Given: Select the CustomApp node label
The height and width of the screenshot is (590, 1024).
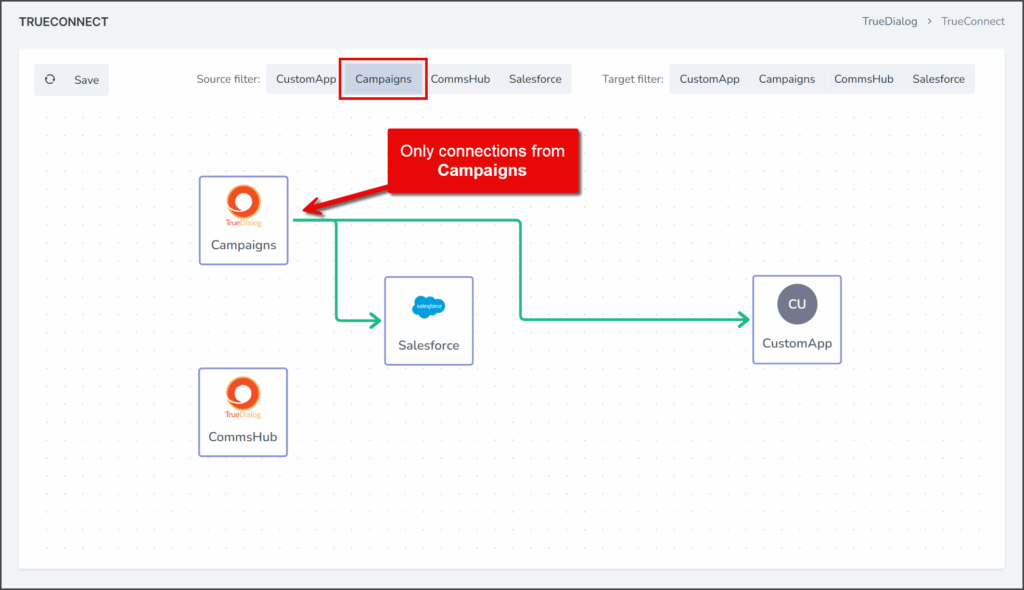Looking at the screenshot, I should [x=797, y=343].
